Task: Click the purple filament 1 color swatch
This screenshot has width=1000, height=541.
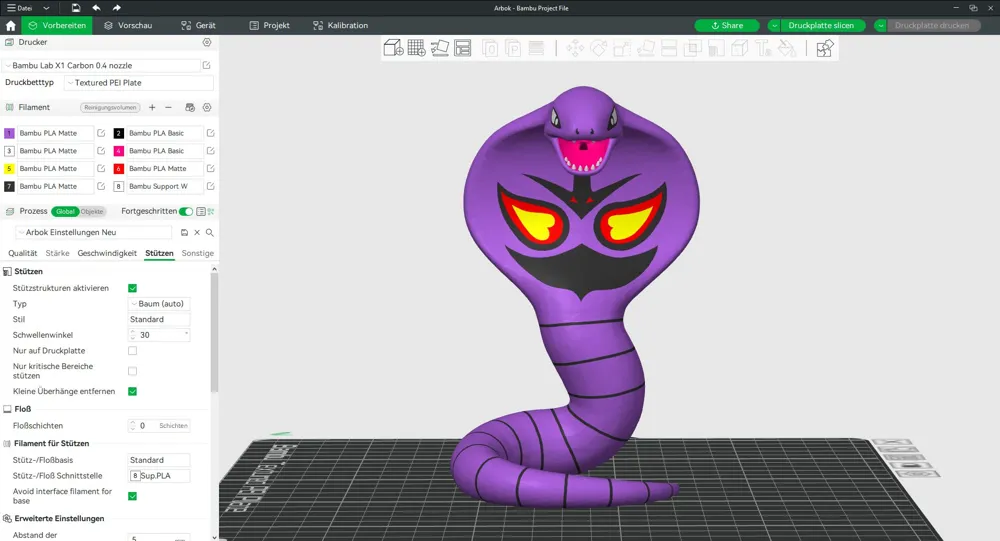Action: pos(9,133)
